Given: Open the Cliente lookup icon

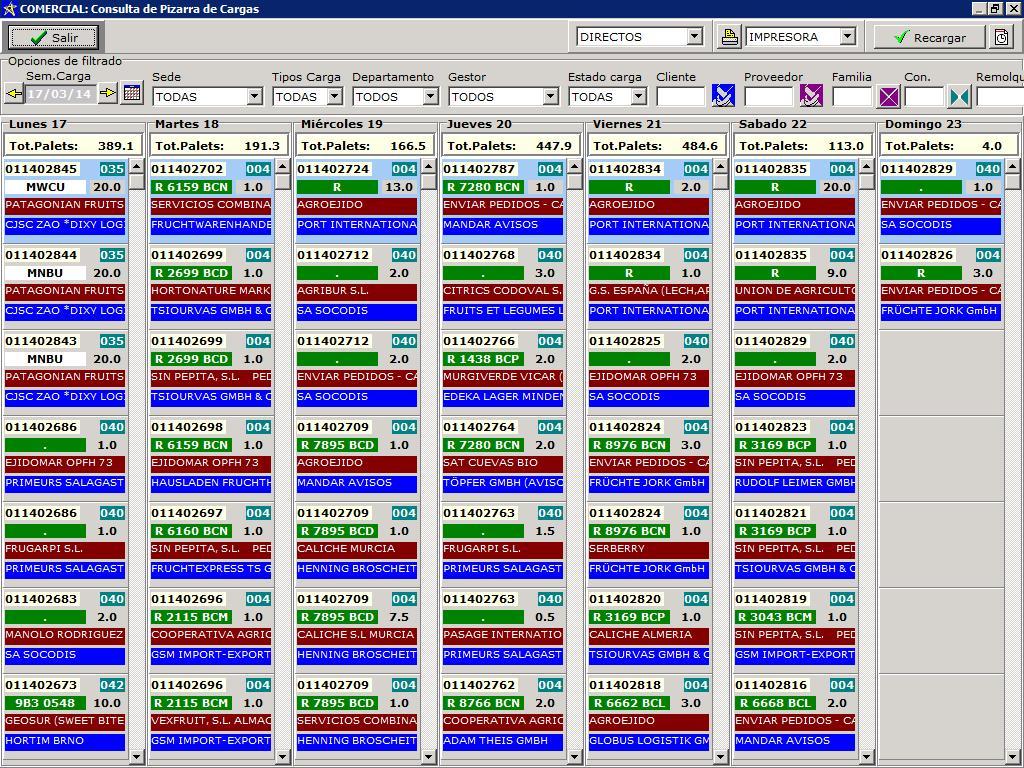Looking at the screenshot, I should [x=723, y=96].
